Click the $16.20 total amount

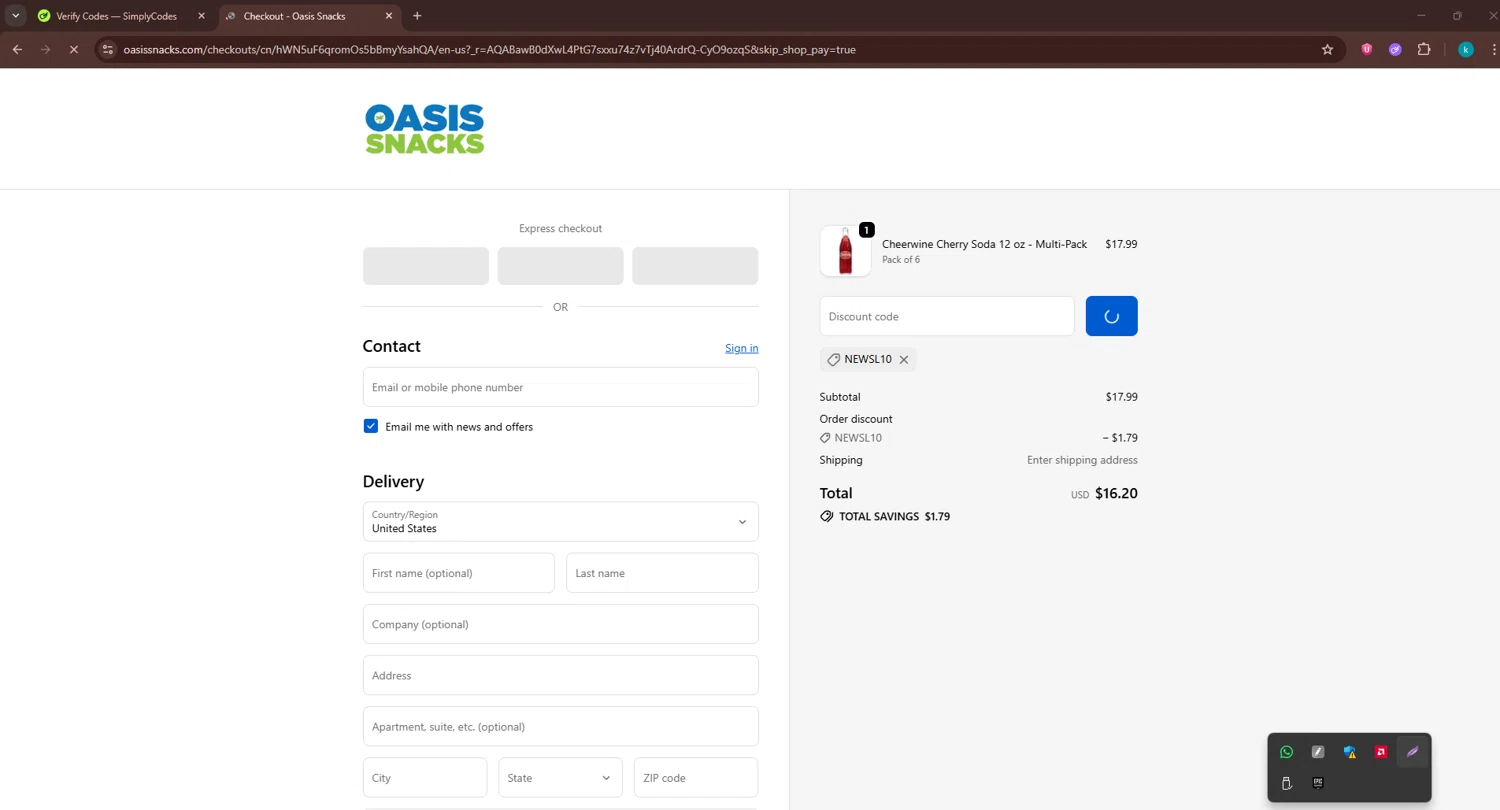[x=1116, y=493]
